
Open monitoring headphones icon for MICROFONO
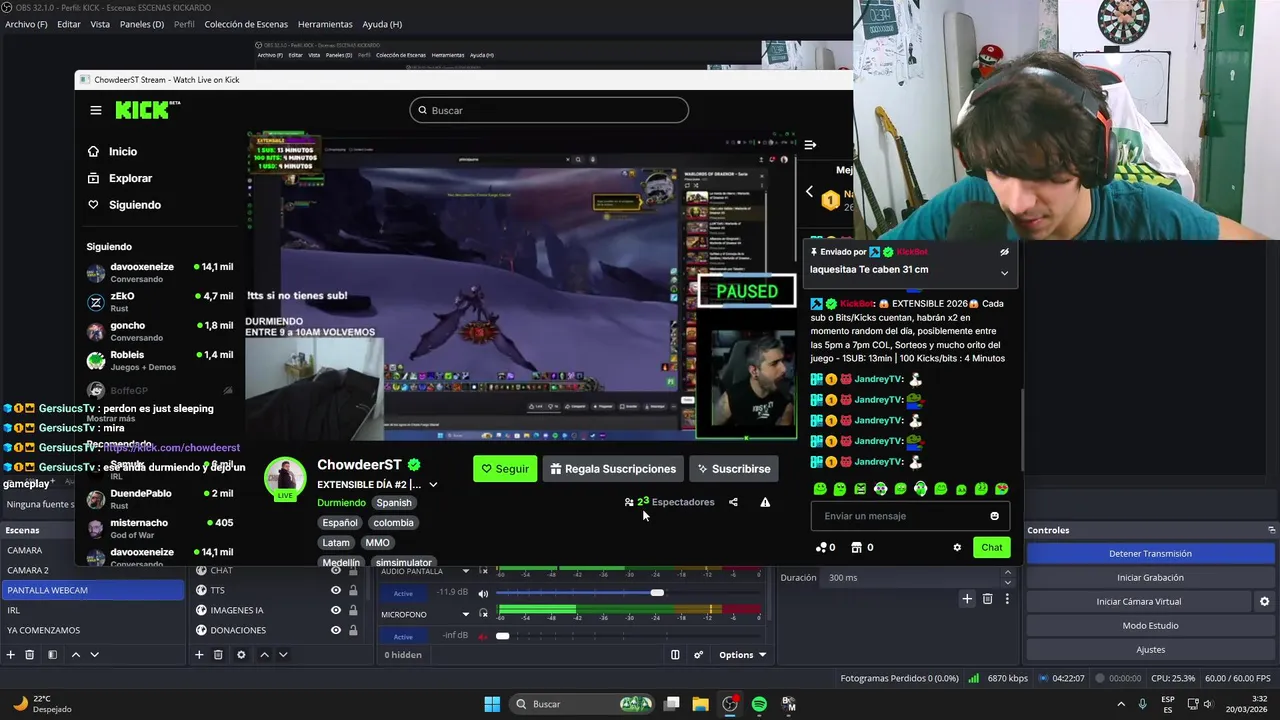[484, 614]
